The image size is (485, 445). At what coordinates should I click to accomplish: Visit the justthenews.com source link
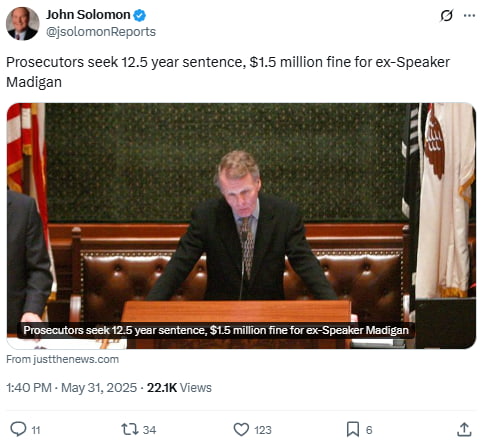tap(63, 359)
